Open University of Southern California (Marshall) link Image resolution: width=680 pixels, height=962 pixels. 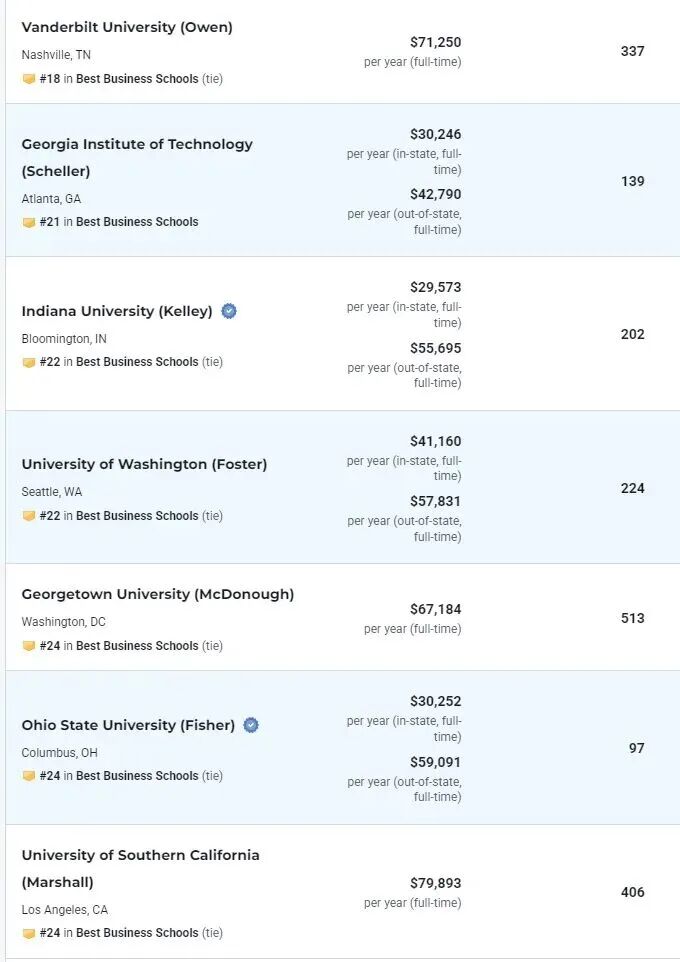141,869
